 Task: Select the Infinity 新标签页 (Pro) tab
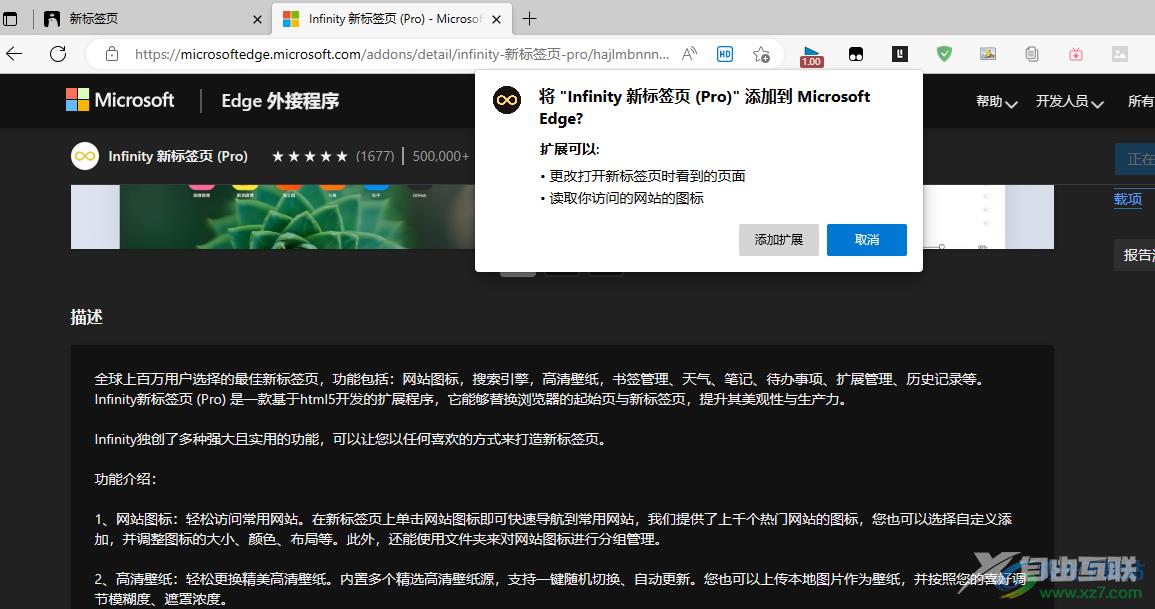coord(392,19)
